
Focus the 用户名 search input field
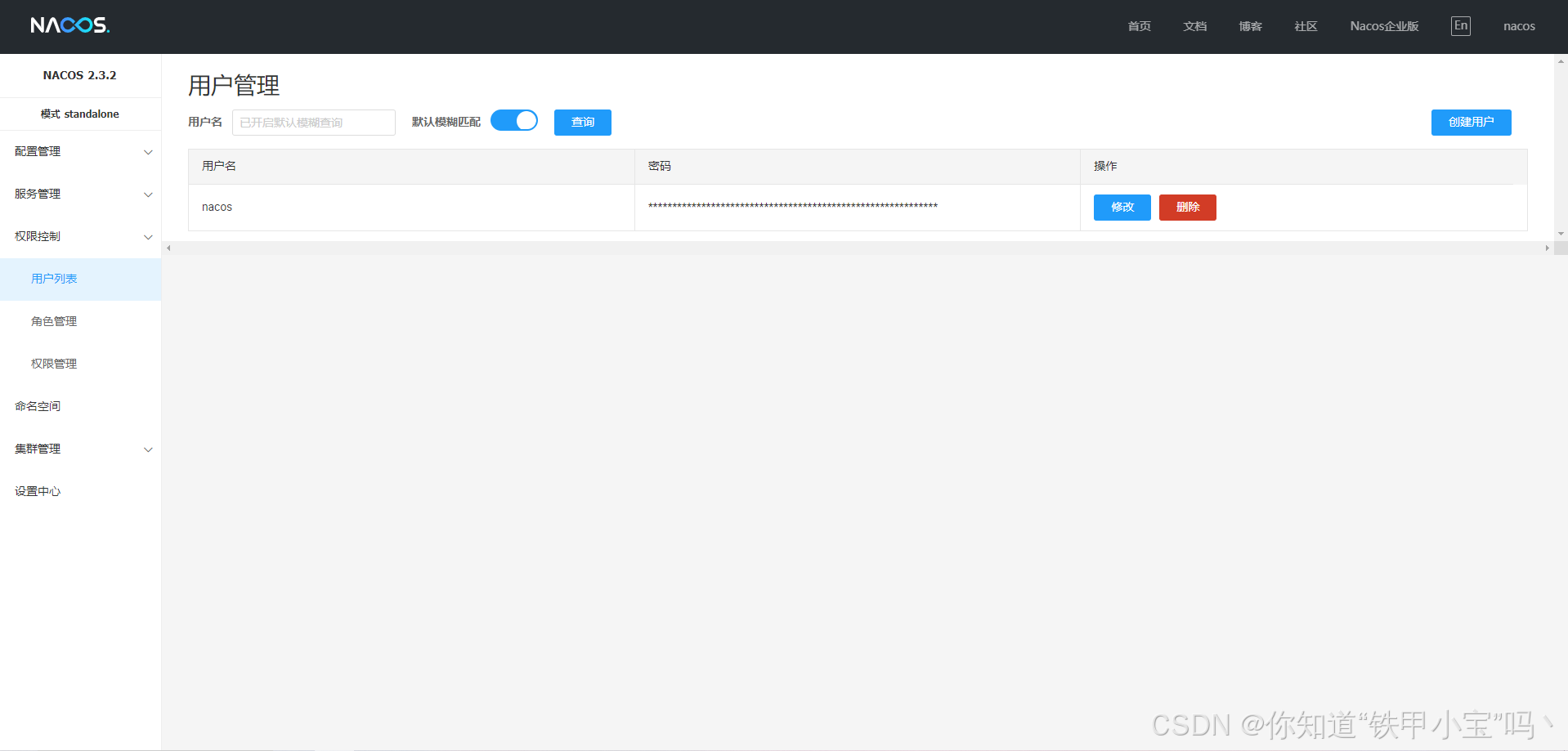pyautogui.click(x=314, y=123)
